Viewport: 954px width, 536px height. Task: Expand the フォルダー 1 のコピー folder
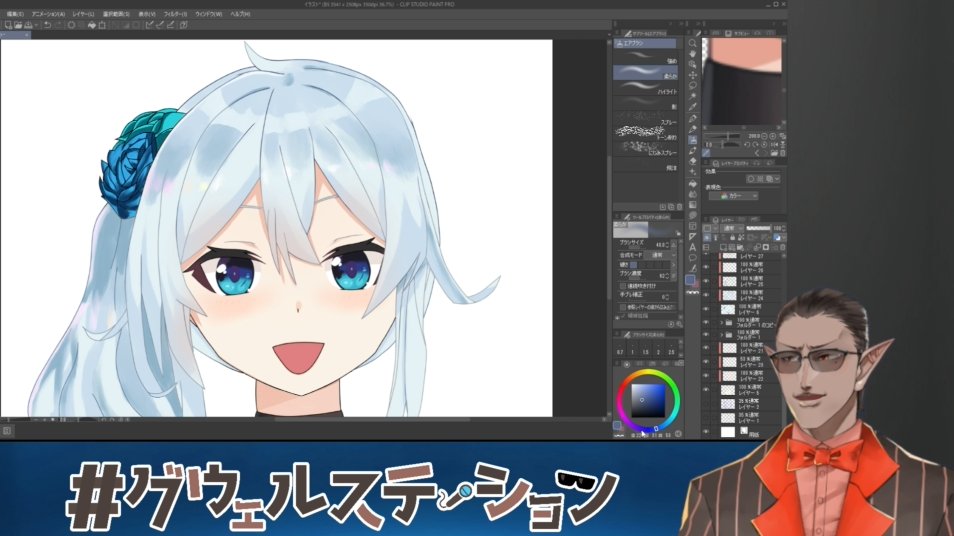click(x=722, y=322)
